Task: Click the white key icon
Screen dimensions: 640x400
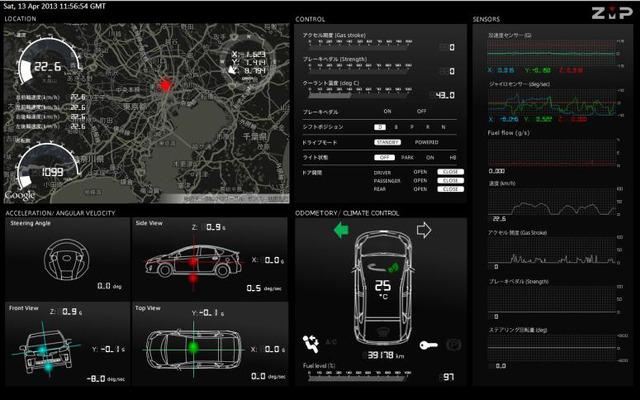Action: pos(429,345)
